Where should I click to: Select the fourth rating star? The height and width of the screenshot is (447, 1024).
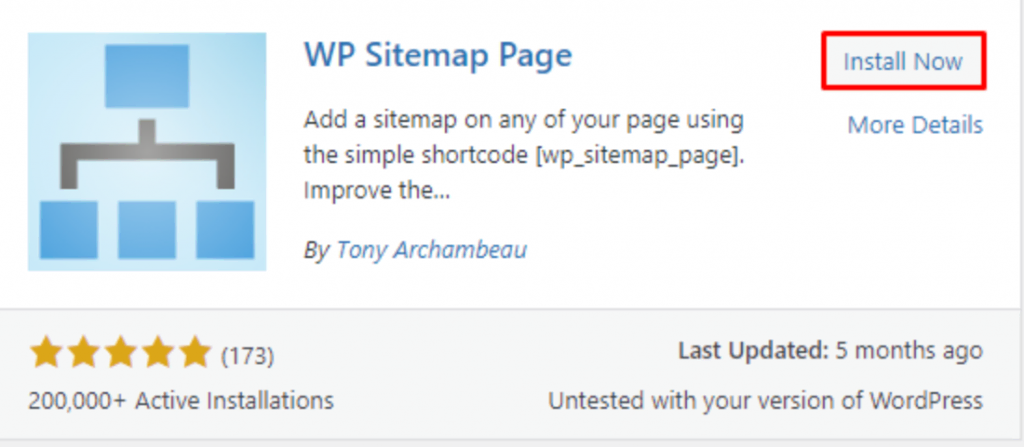(156, 353)
